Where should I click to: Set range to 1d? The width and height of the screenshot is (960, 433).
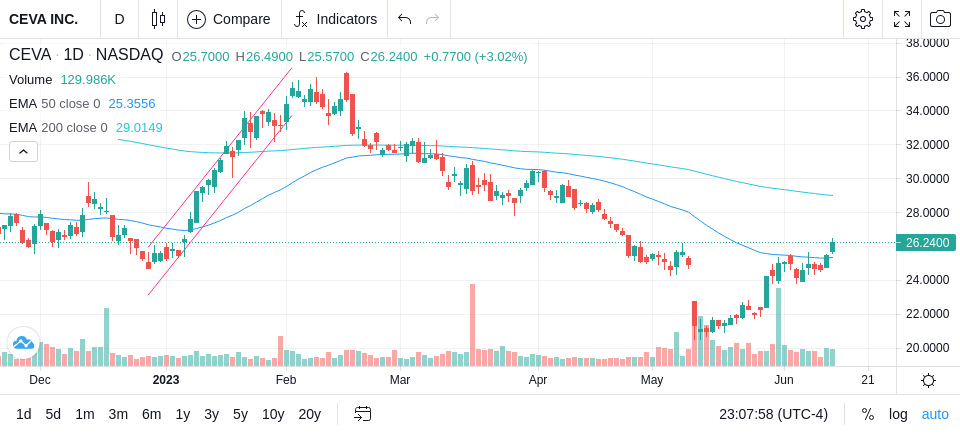(23, 415)
